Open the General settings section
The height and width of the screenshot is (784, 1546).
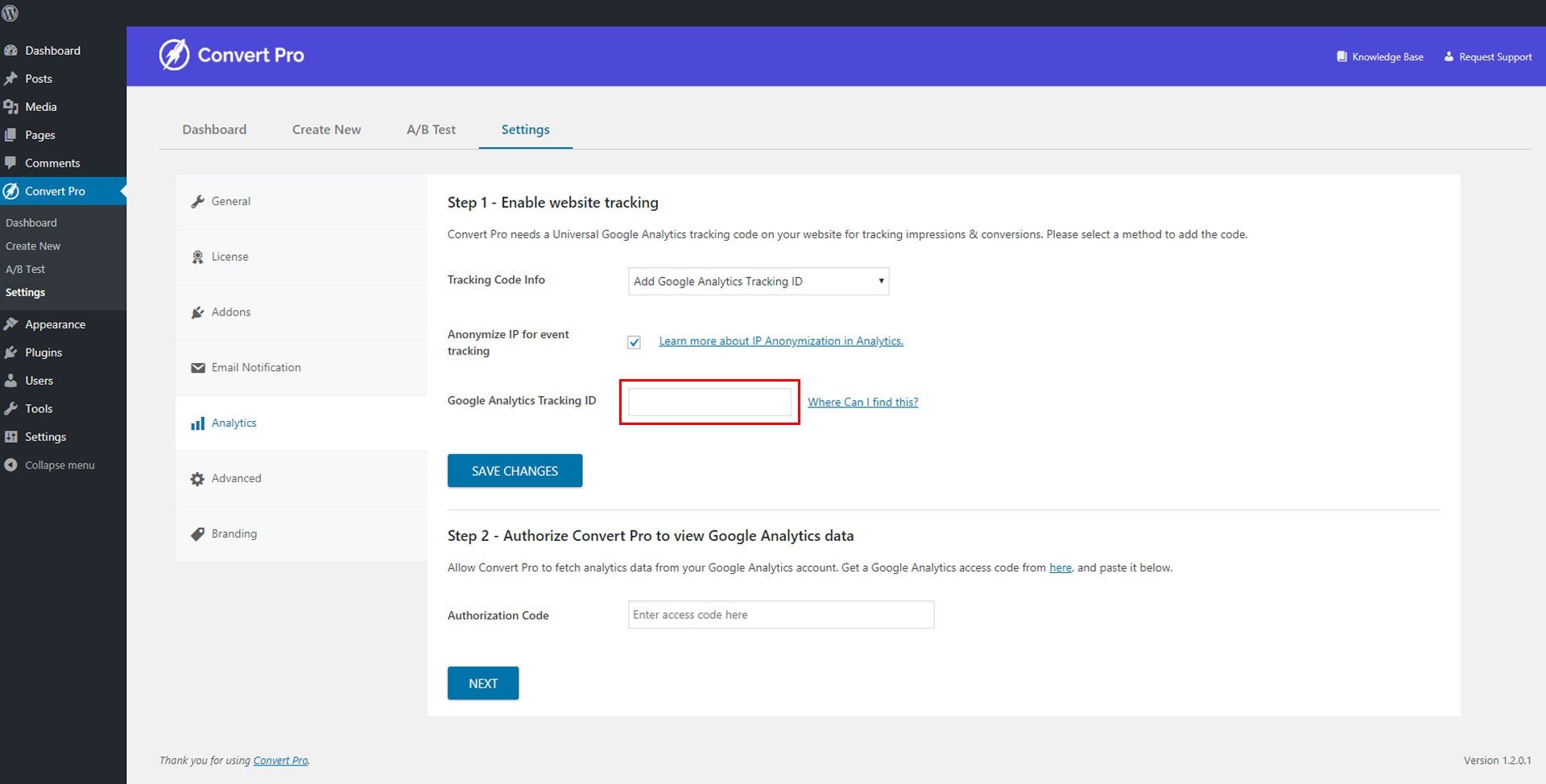tap(301, 201)
